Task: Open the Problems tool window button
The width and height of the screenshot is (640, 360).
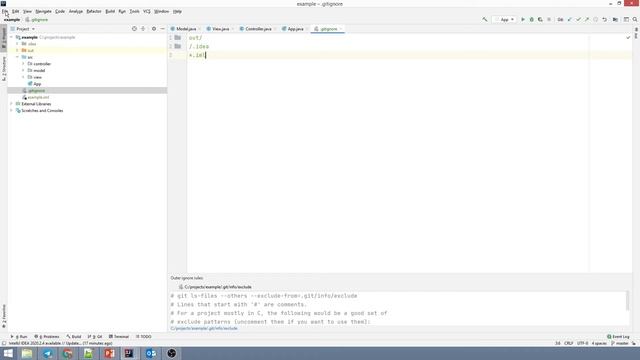Action: coord(47,337)
